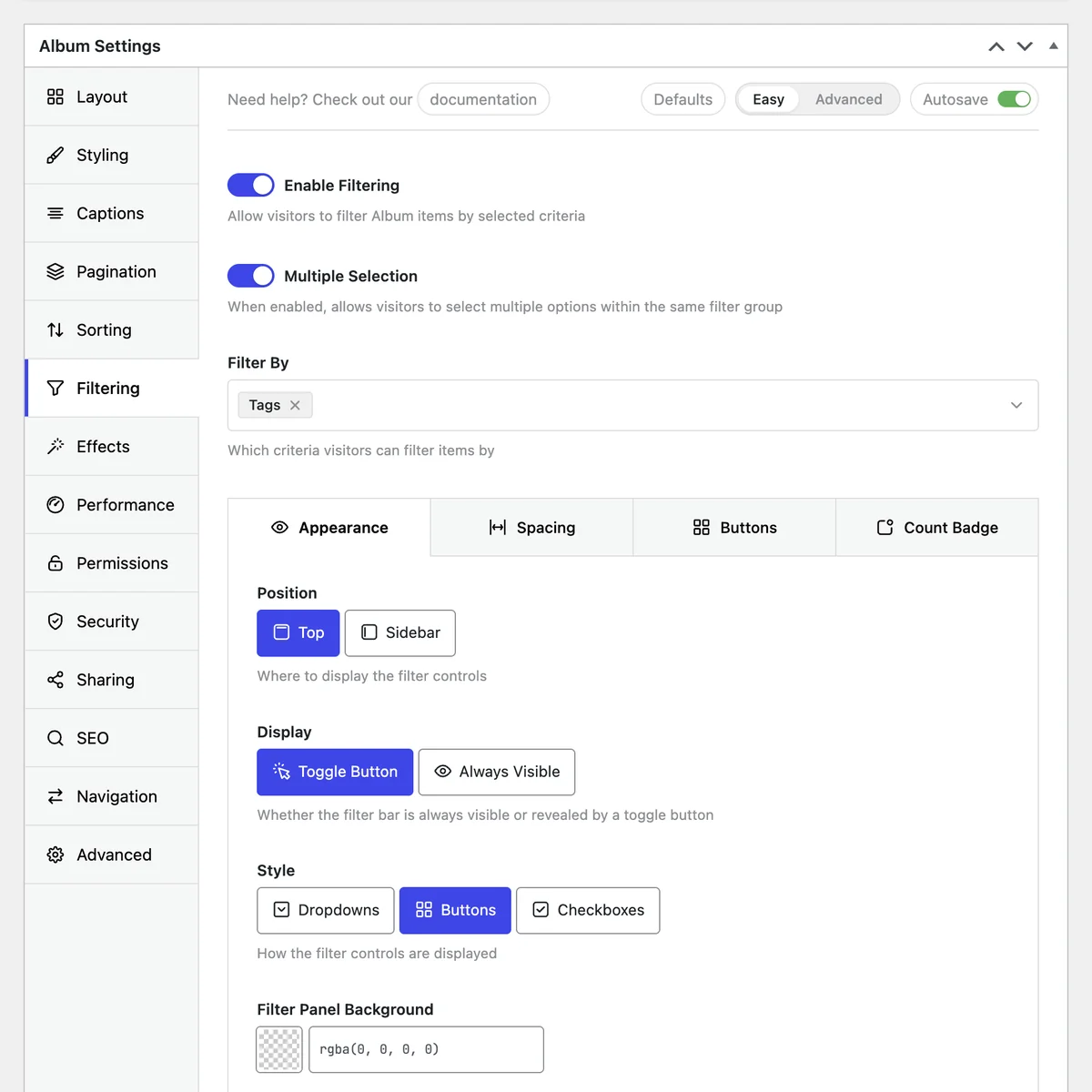Switch to Easy mode
This screenshot has height=1092, width=1092.
point(768,99)
